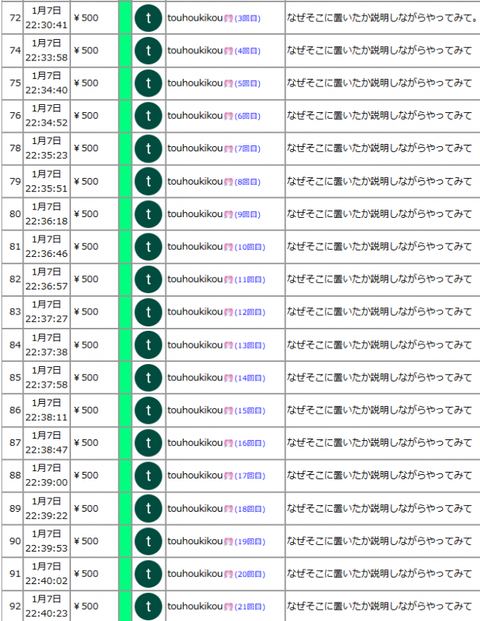The image size is (480, 621).
Task: Click touhoukikou username in row 79
Action: click(195, 181)
